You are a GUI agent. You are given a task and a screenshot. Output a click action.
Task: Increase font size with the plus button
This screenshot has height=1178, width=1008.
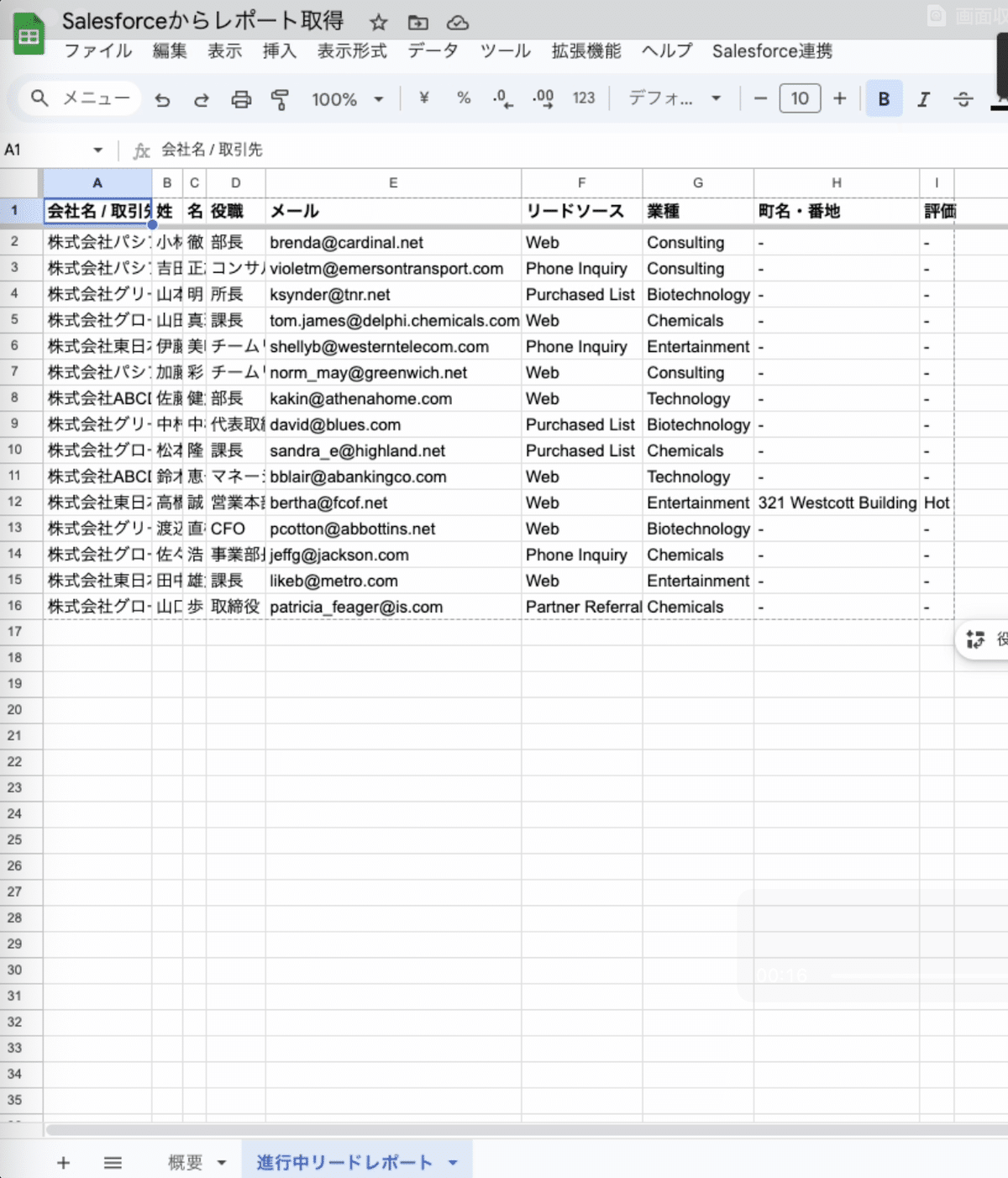[839, 98]
